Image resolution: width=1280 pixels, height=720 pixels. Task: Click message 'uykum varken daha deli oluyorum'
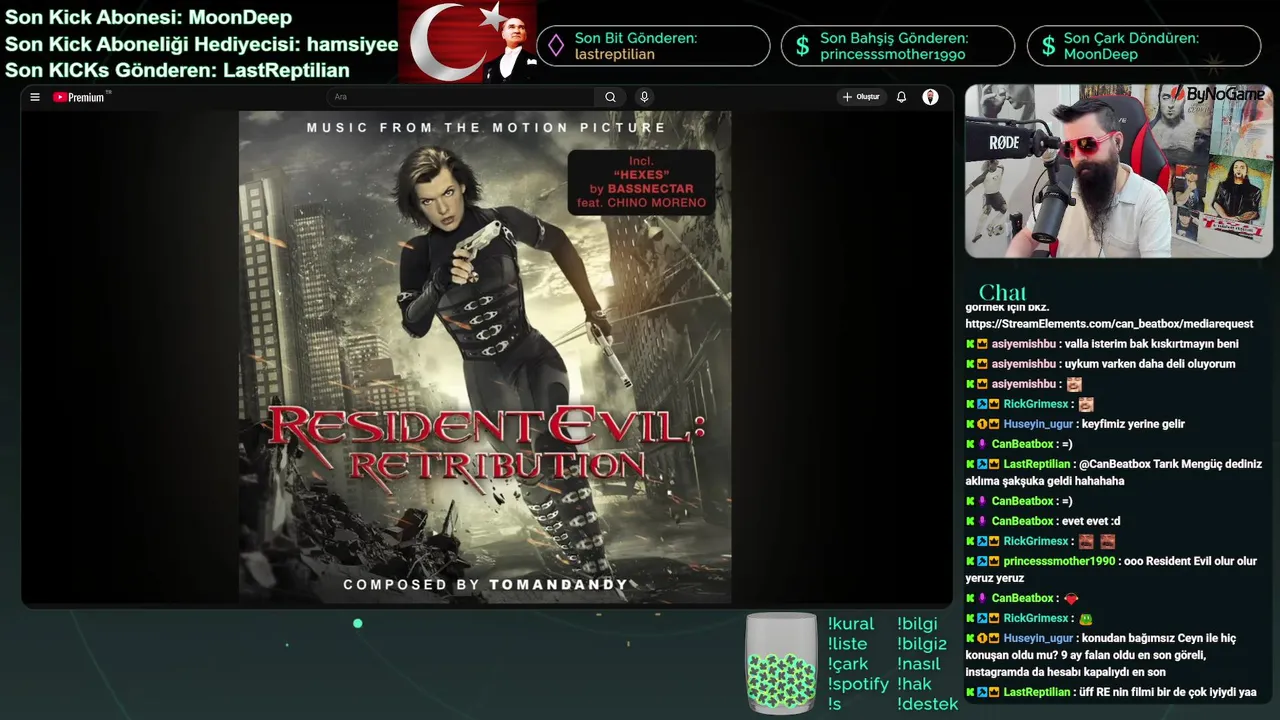click(1150, 364)
